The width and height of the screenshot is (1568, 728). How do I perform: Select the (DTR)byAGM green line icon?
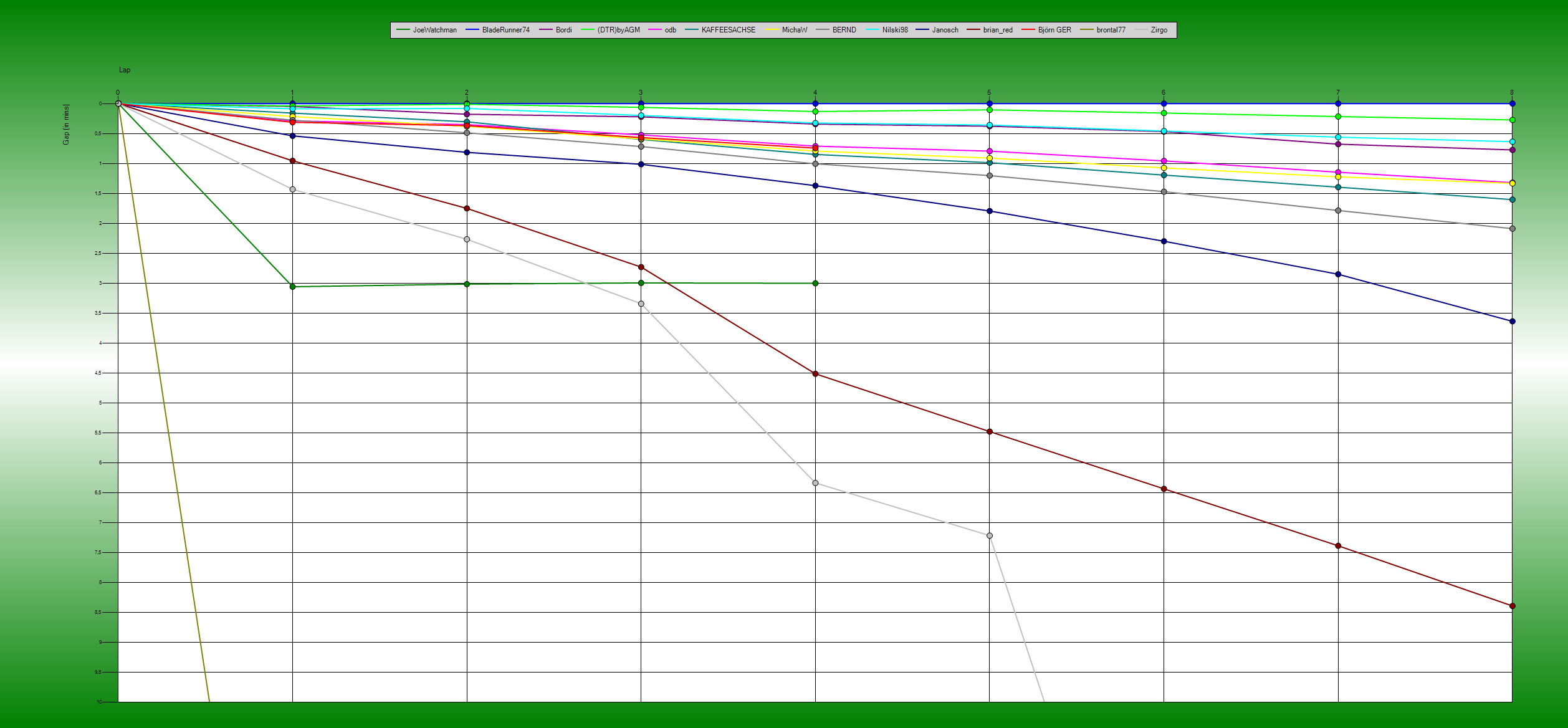pos(589,29)
